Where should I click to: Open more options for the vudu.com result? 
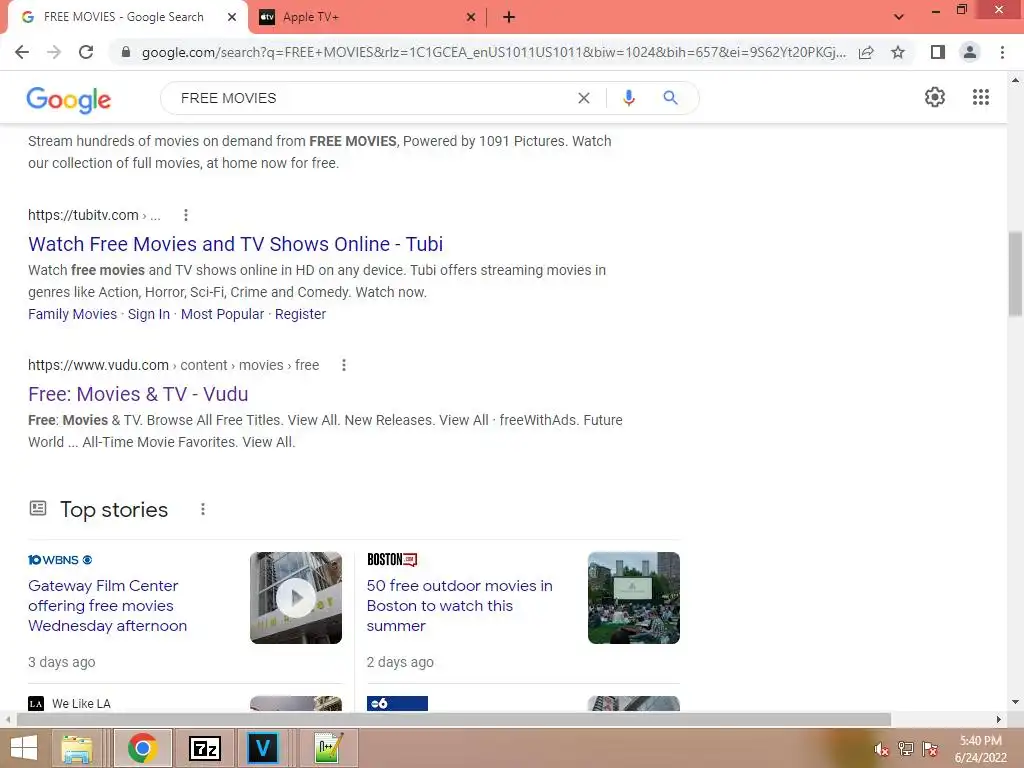[x=344, y=365]
